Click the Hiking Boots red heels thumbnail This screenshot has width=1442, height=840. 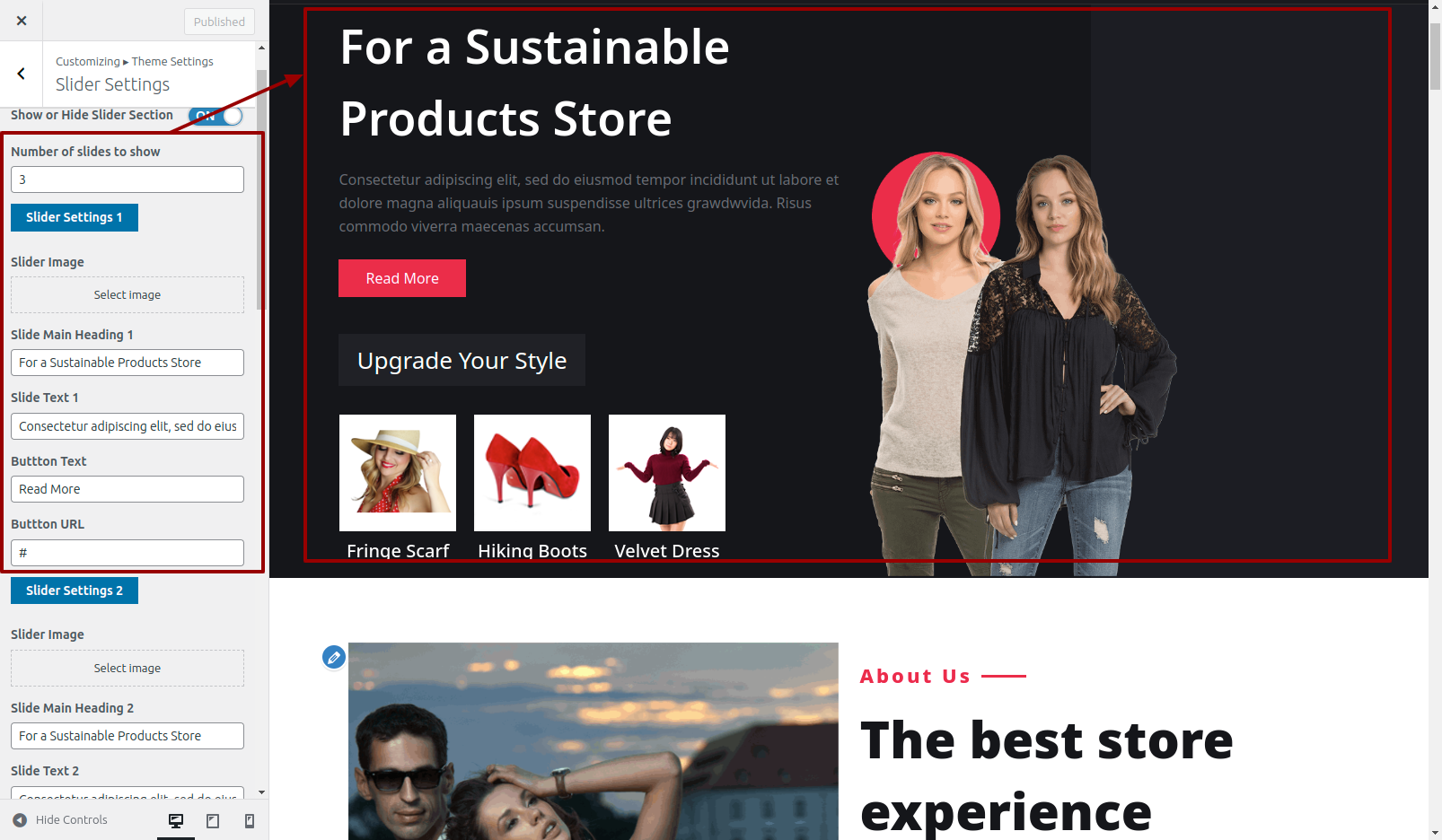pos(532,473)
